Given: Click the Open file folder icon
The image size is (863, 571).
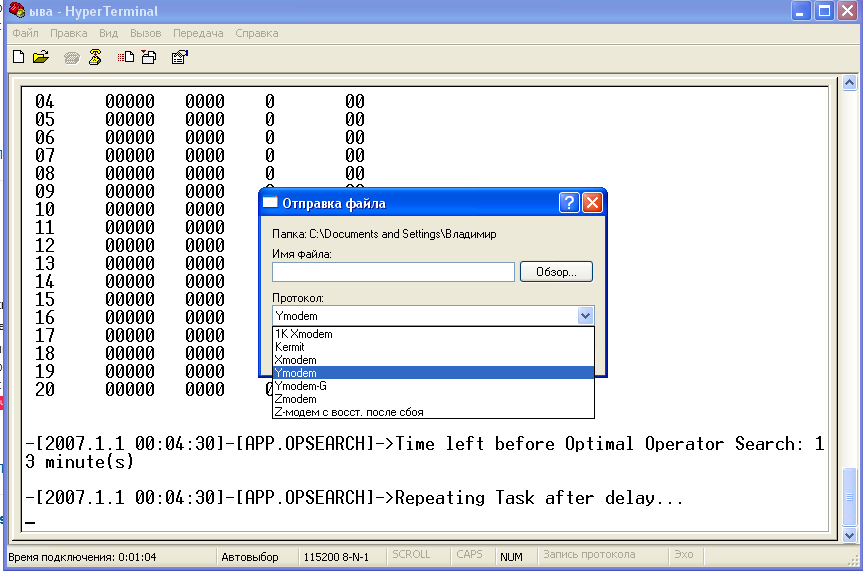Looking at the screenshot, I should pos(41,58).
